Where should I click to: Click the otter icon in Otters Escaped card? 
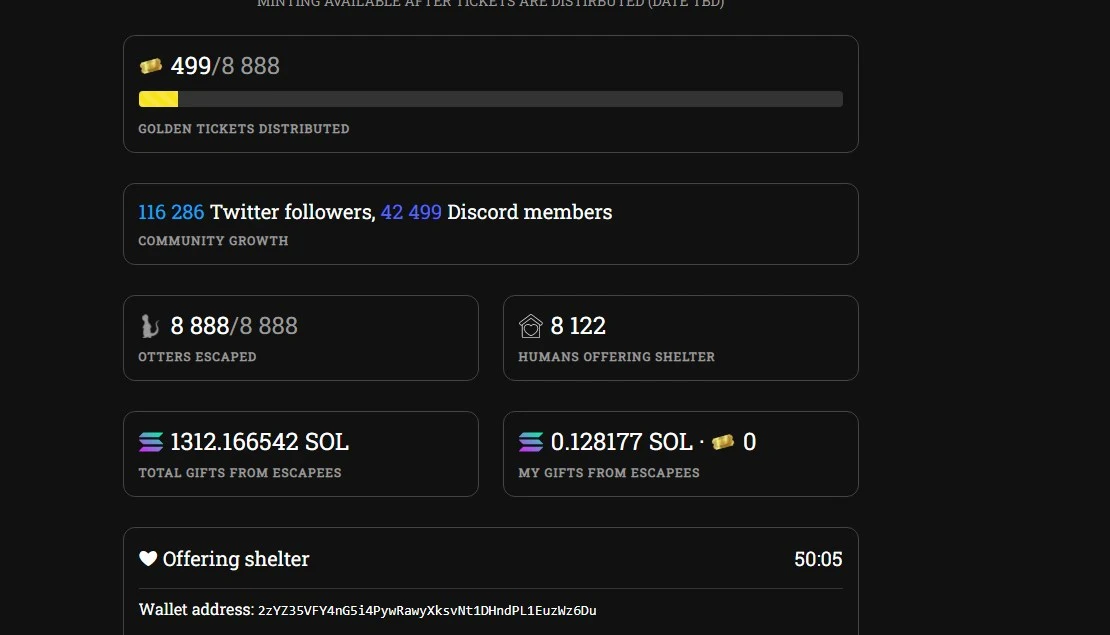(x=149, y=326)
